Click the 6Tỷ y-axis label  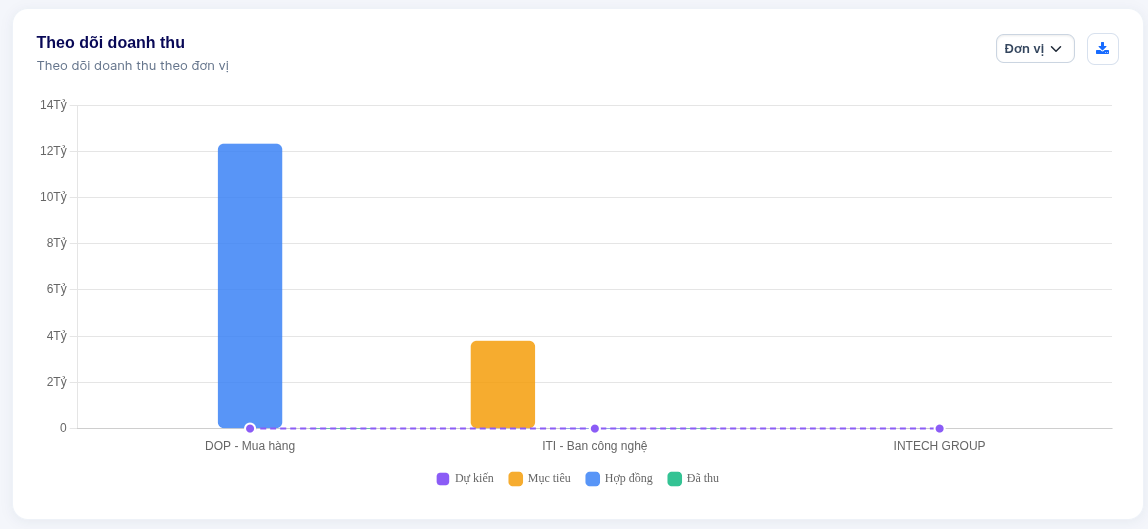[56, 289]
